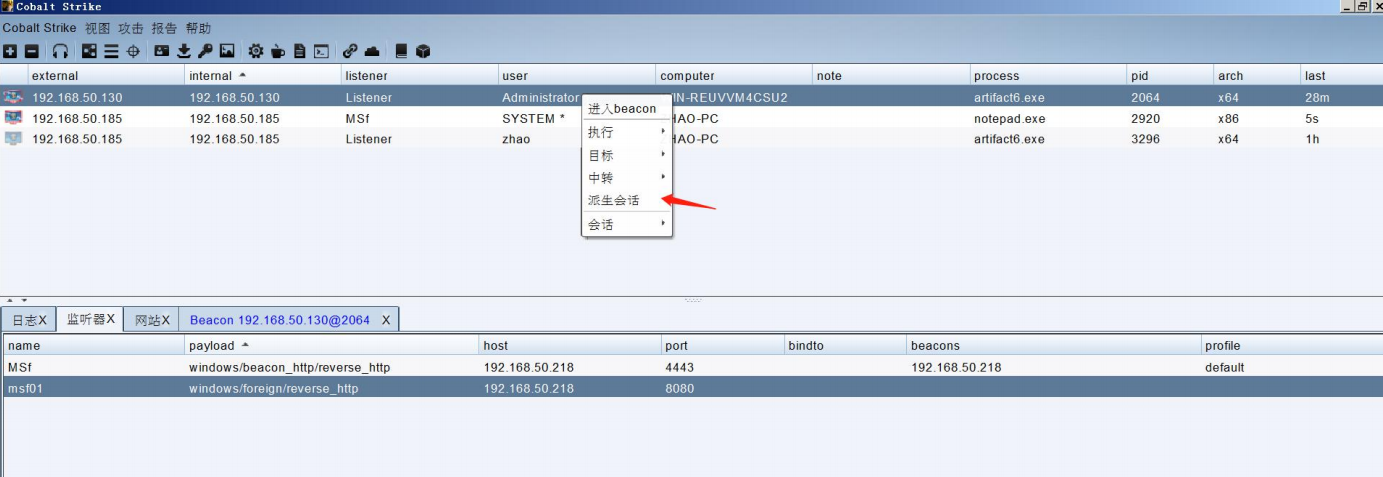Screen dimensions: 1383x477
Task: Switch to session table view icon
Action: 111,51
